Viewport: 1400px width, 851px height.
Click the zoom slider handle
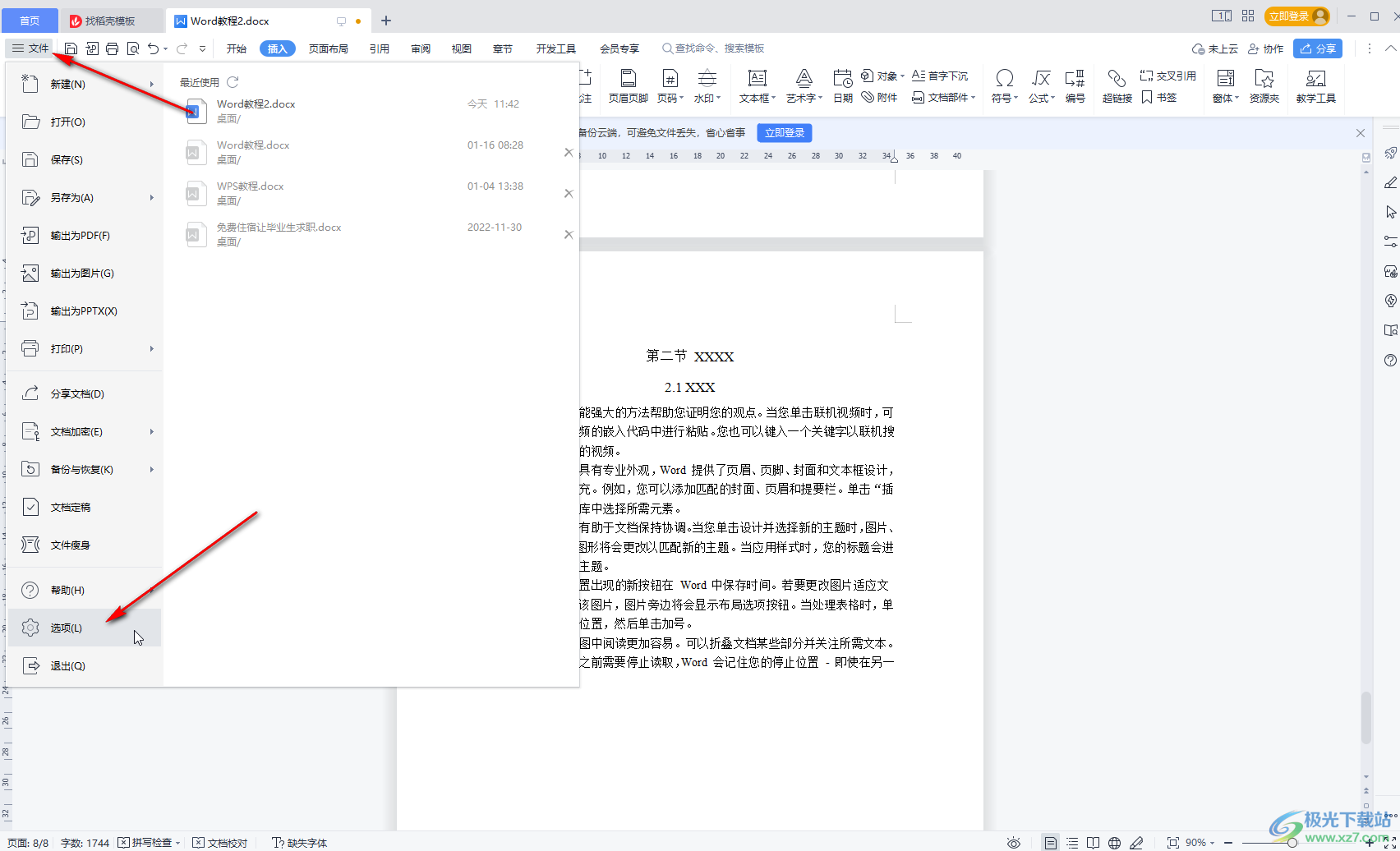[1292, 843]
